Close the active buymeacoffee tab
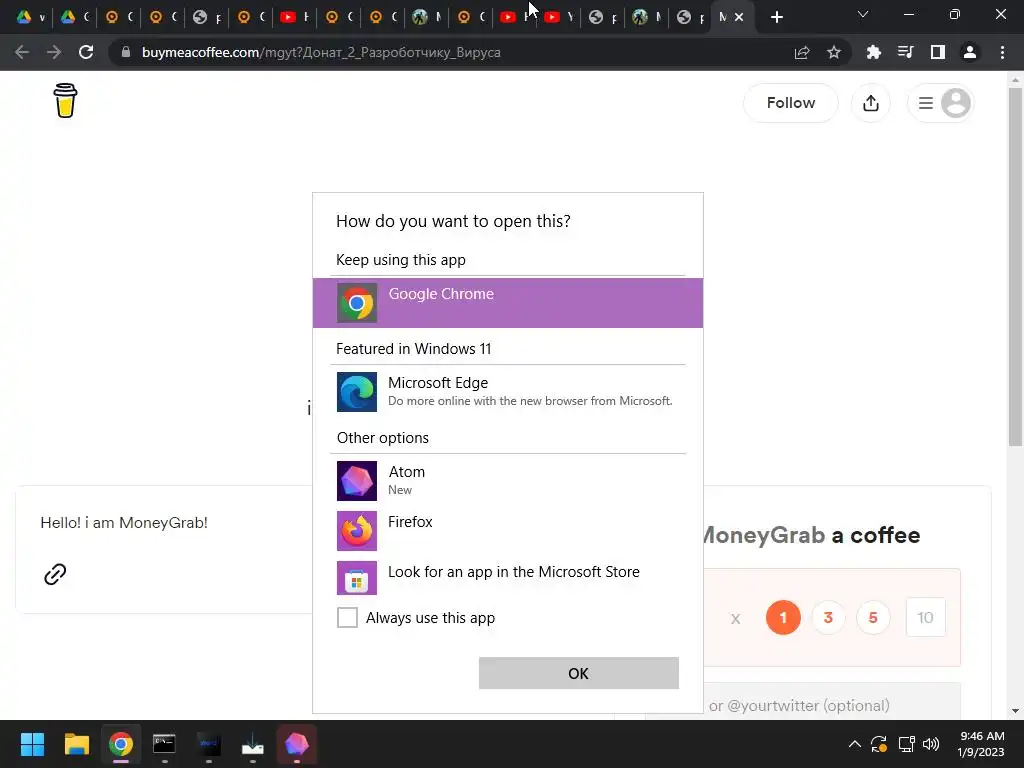This screenshot has height=768, width=1024. point(739,18)
